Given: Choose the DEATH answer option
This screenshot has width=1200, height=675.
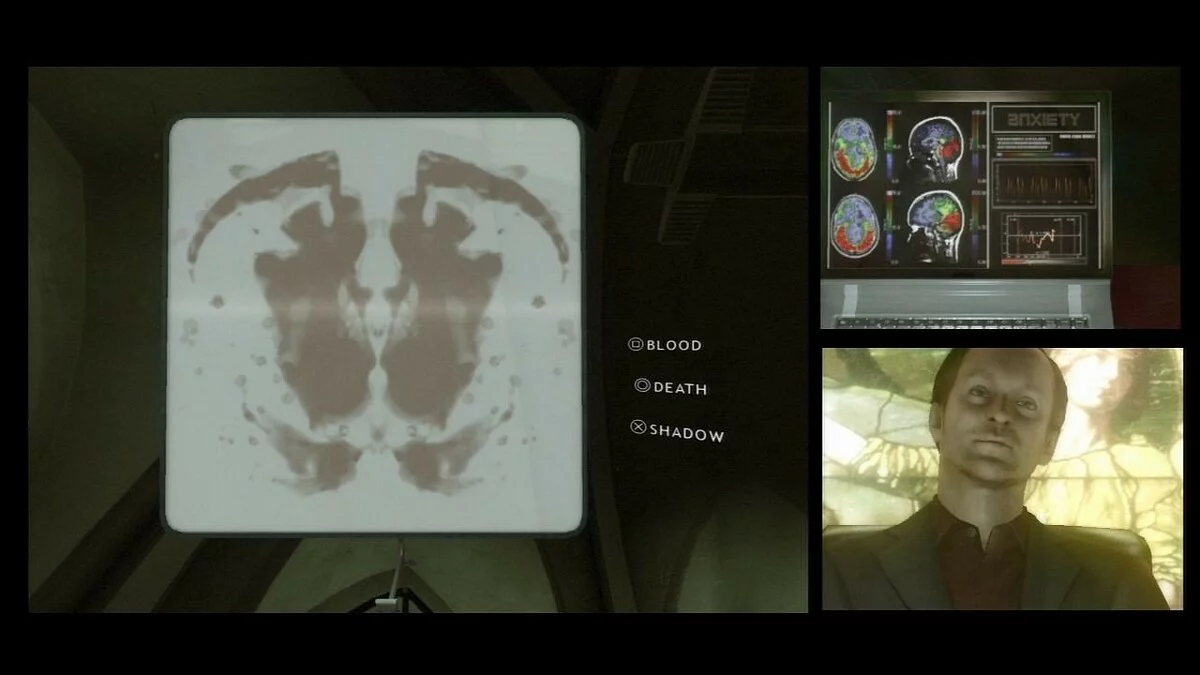Looking at the screenshot, I should [671, 387].
